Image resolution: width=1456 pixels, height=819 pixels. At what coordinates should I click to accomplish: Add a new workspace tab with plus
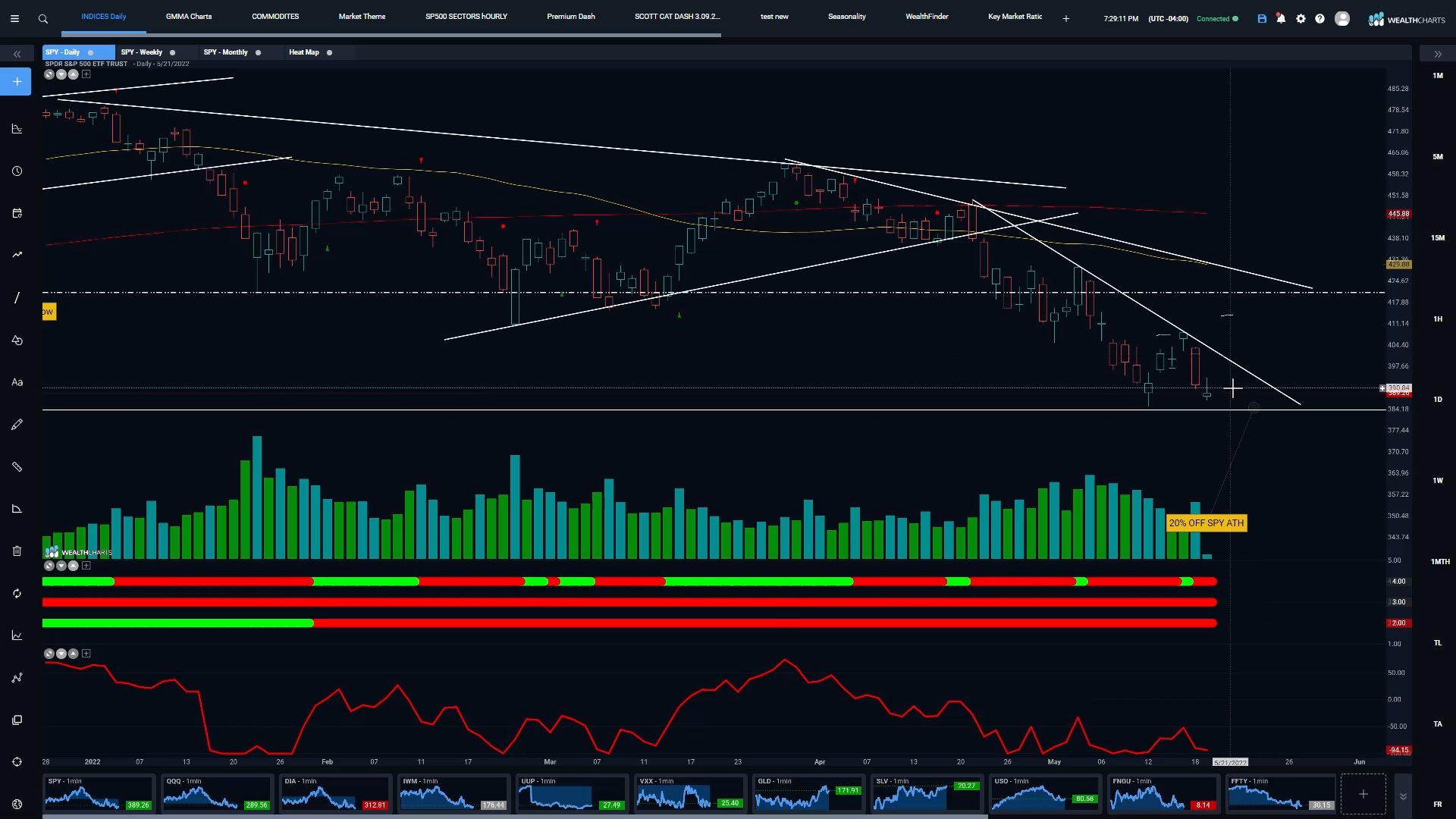click(x=1065, y=18)
